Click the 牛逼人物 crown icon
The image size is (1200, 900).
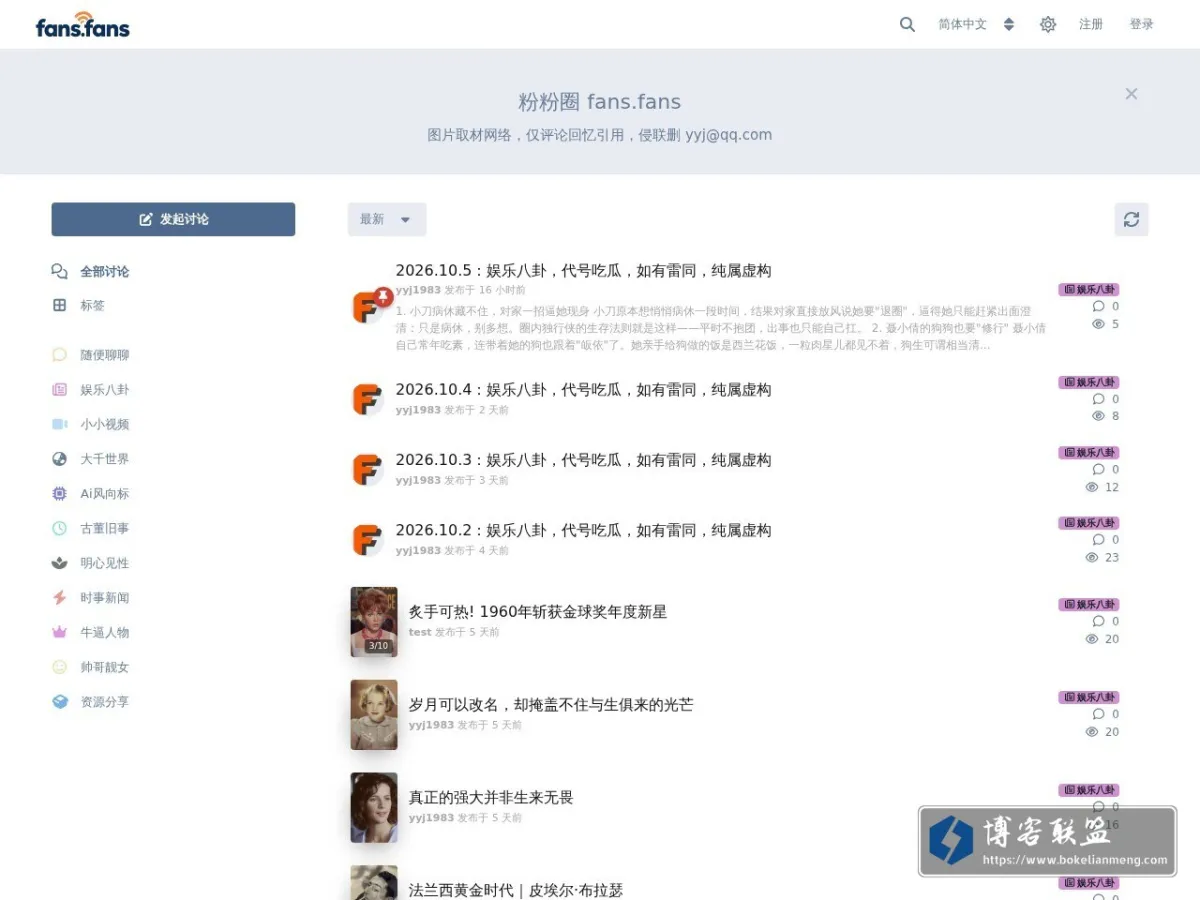pos(60,632)
